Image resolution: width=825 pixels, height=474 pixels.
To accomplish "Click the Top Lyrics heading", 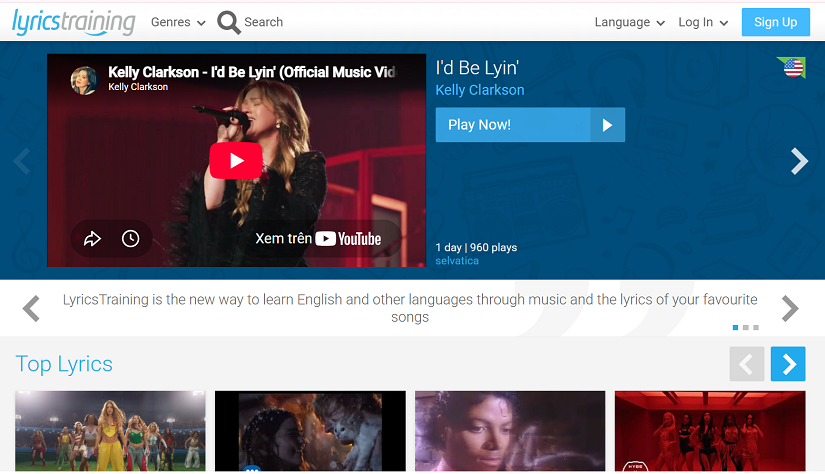I will 64,364.
